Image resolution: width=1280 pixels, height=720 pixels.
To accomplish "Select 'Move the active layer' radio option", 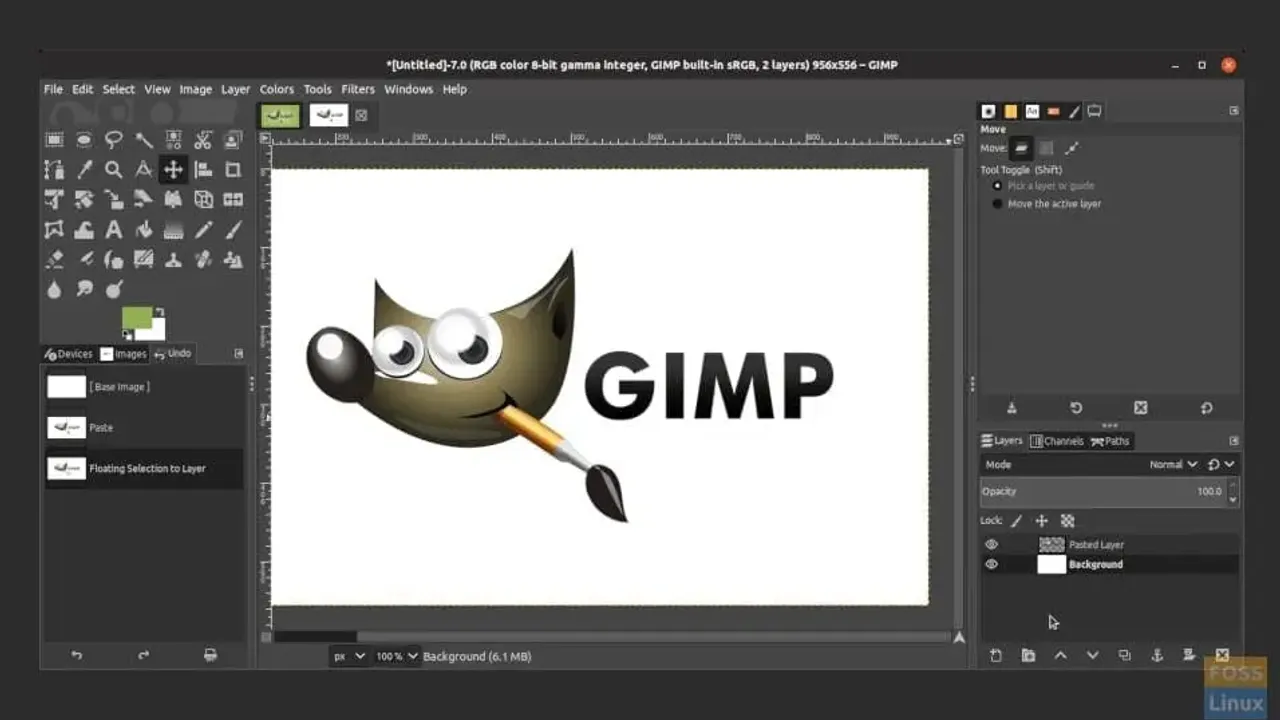I will click(x=997, y=204).
